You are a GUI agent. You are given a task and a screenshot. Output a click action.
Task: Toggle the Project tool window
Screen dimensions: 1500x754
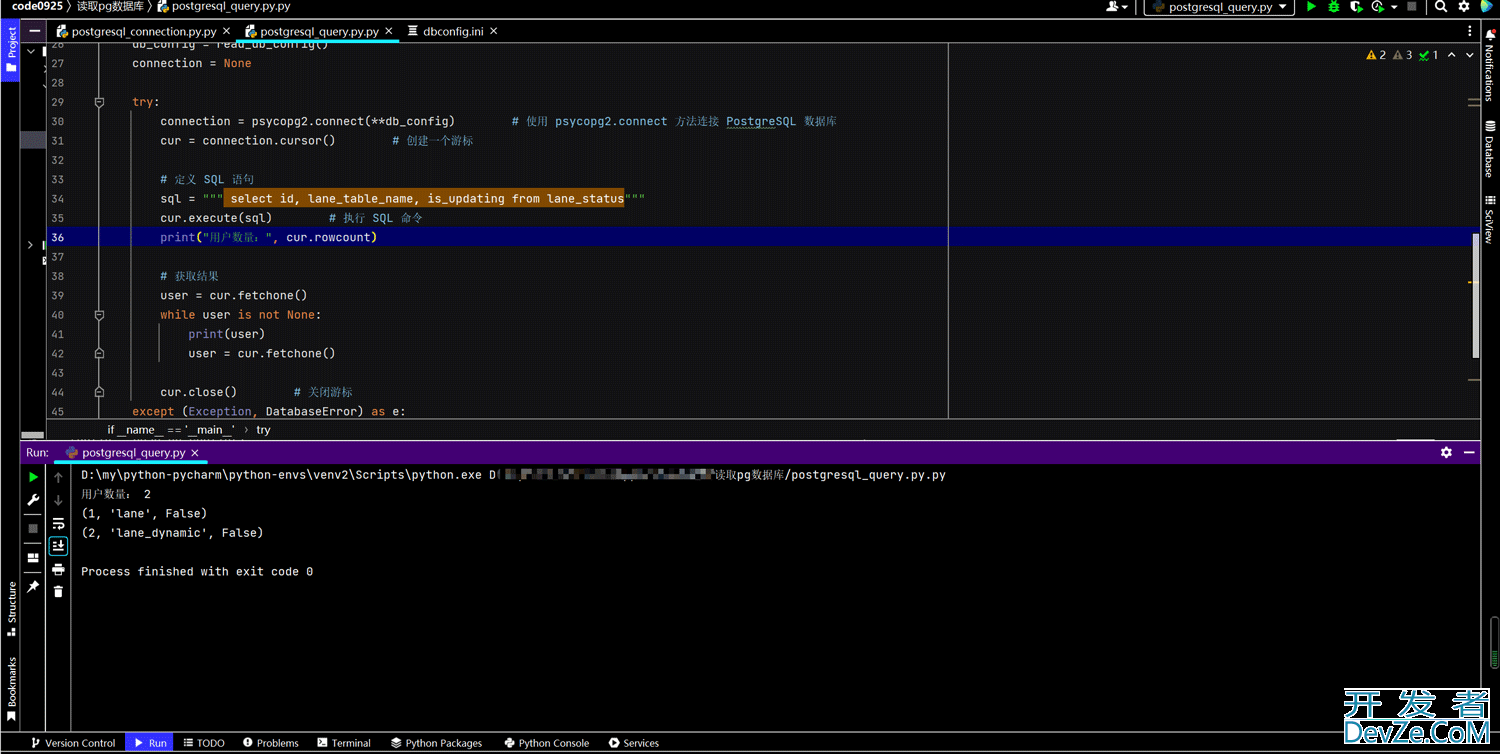pyautogui.click(x=11, y=50)
